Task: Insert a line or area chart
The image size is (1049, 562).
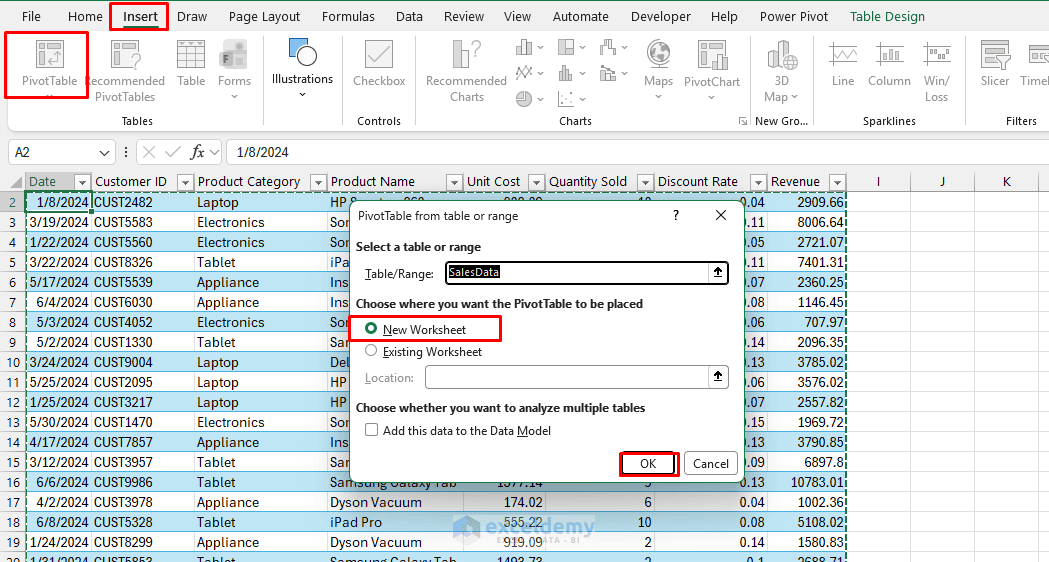Action: (x=529, y=72)
